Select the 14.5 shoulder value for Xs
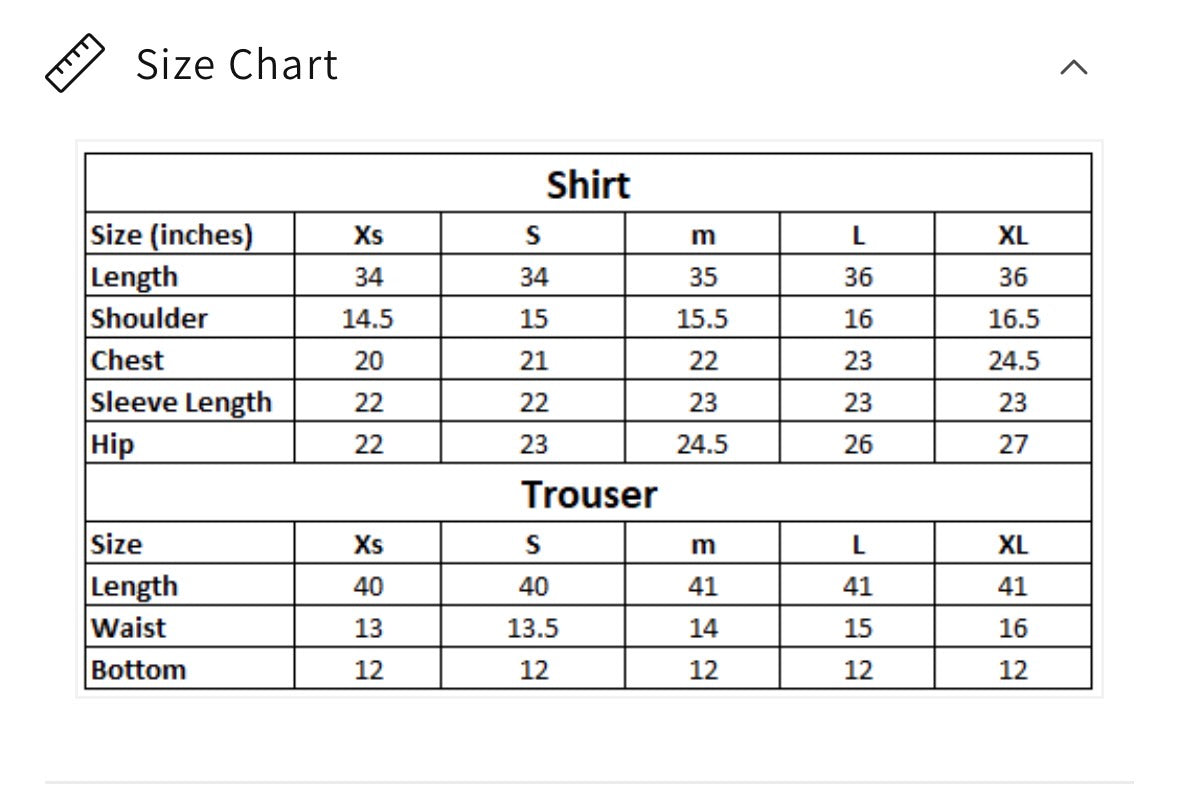This screenshot has width=1179, height=803. pos(368,319)
